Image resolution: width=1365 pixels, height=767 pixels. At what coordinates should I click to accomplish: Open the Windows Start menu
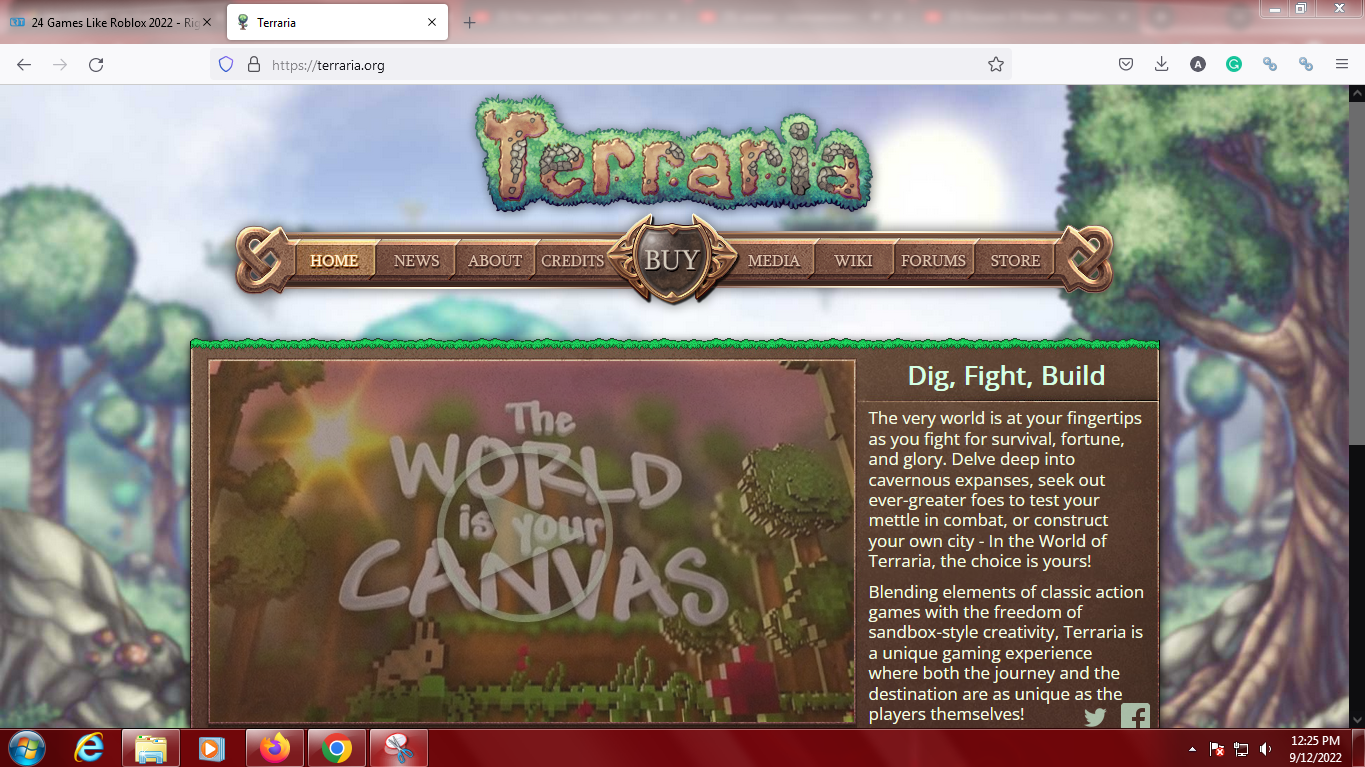tap(26, 748)
